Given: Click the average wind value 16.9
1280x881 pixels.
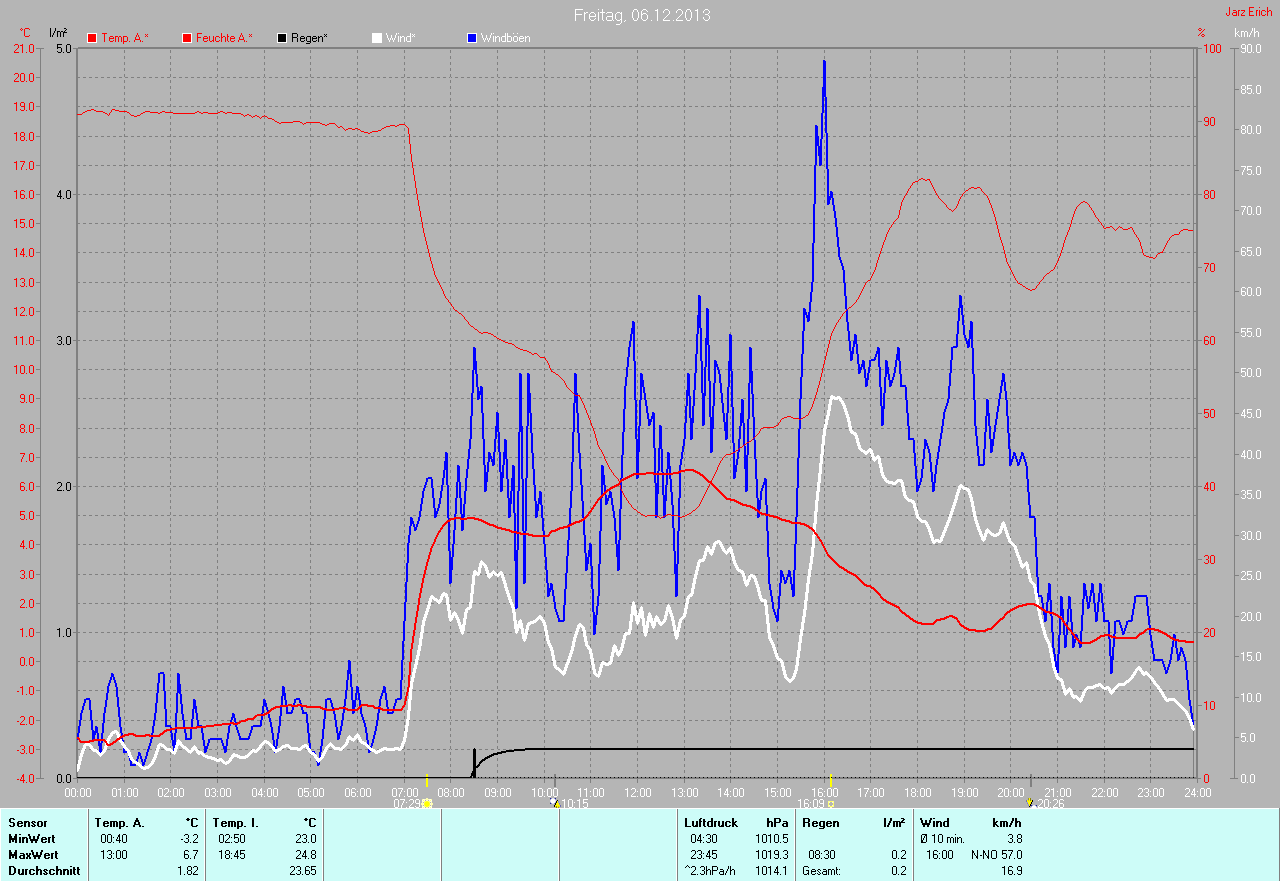Looking at the screenshot, I should tap(1011, 871).
